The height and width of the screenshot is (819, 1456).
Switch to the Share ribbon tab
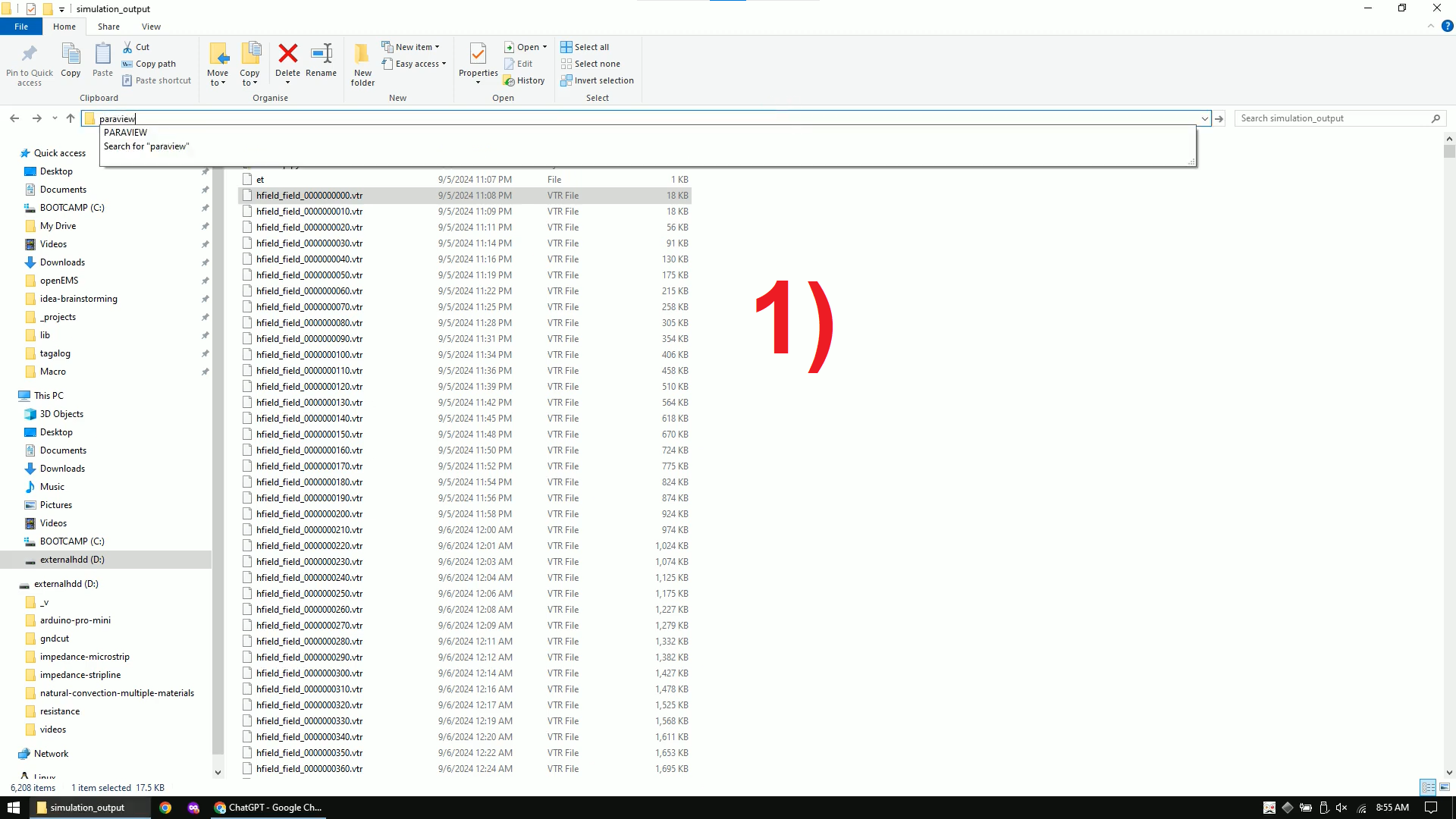point(108,27)
